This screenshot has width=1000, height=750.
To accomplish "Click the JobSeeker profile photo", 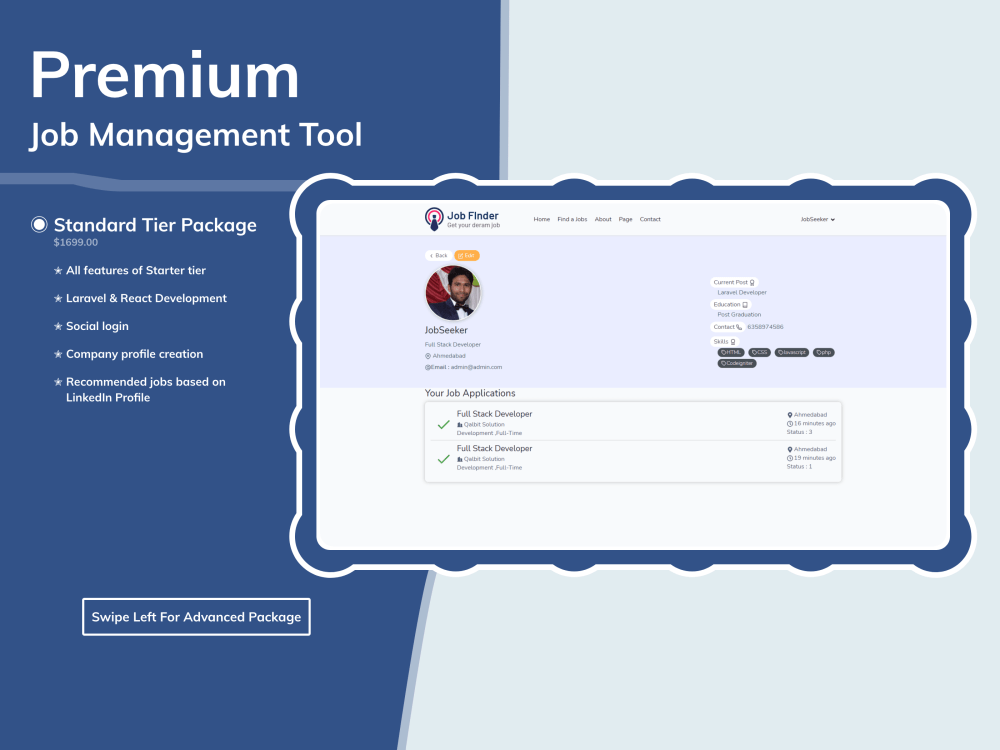I will (453, 293).
